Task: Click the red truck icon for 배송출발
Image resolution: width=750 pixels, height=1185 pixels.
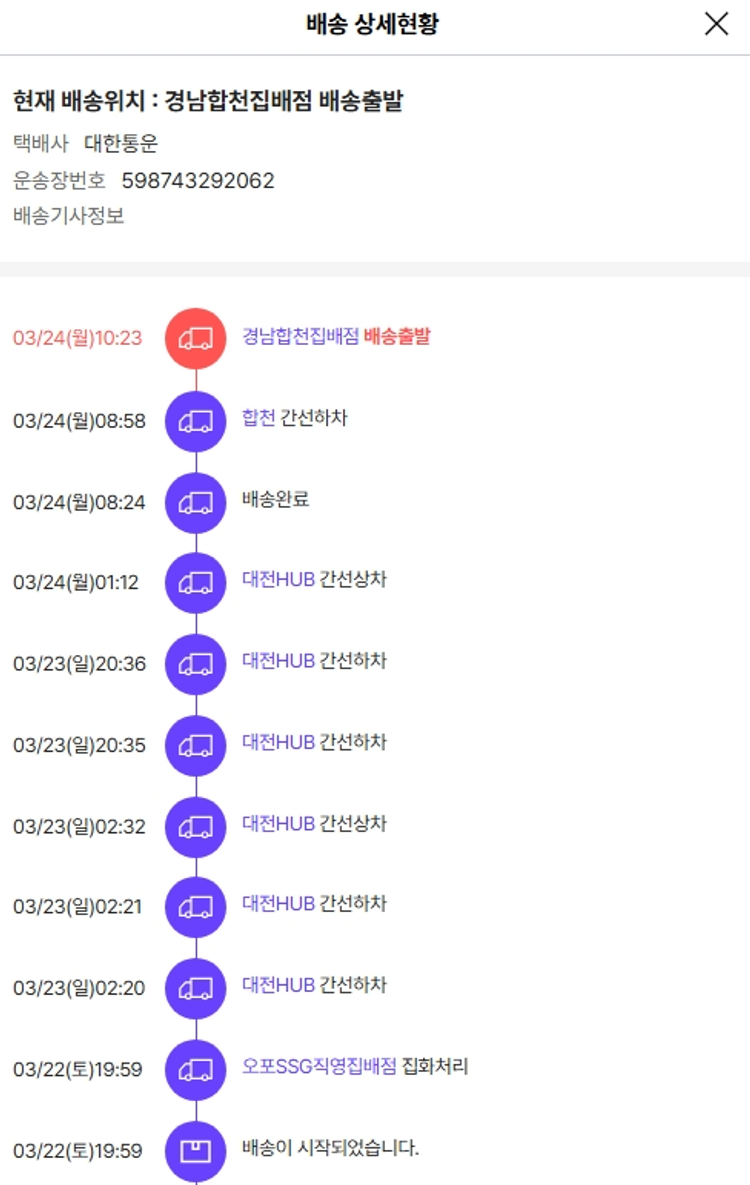Action: pos(196,338)
